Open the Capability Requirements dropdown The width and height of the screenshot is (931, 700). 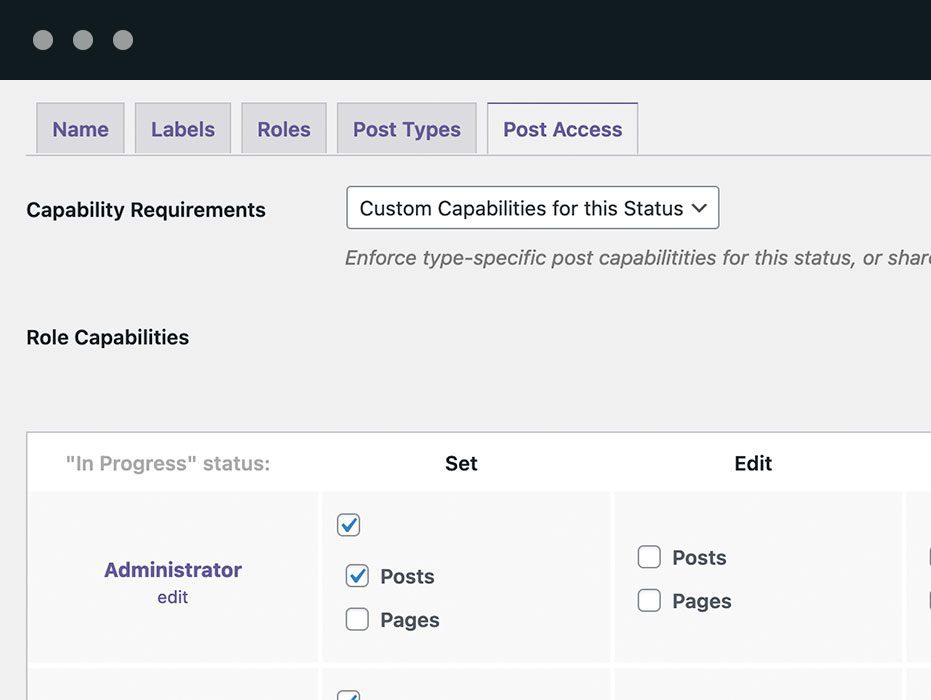(x=532, y=208)
